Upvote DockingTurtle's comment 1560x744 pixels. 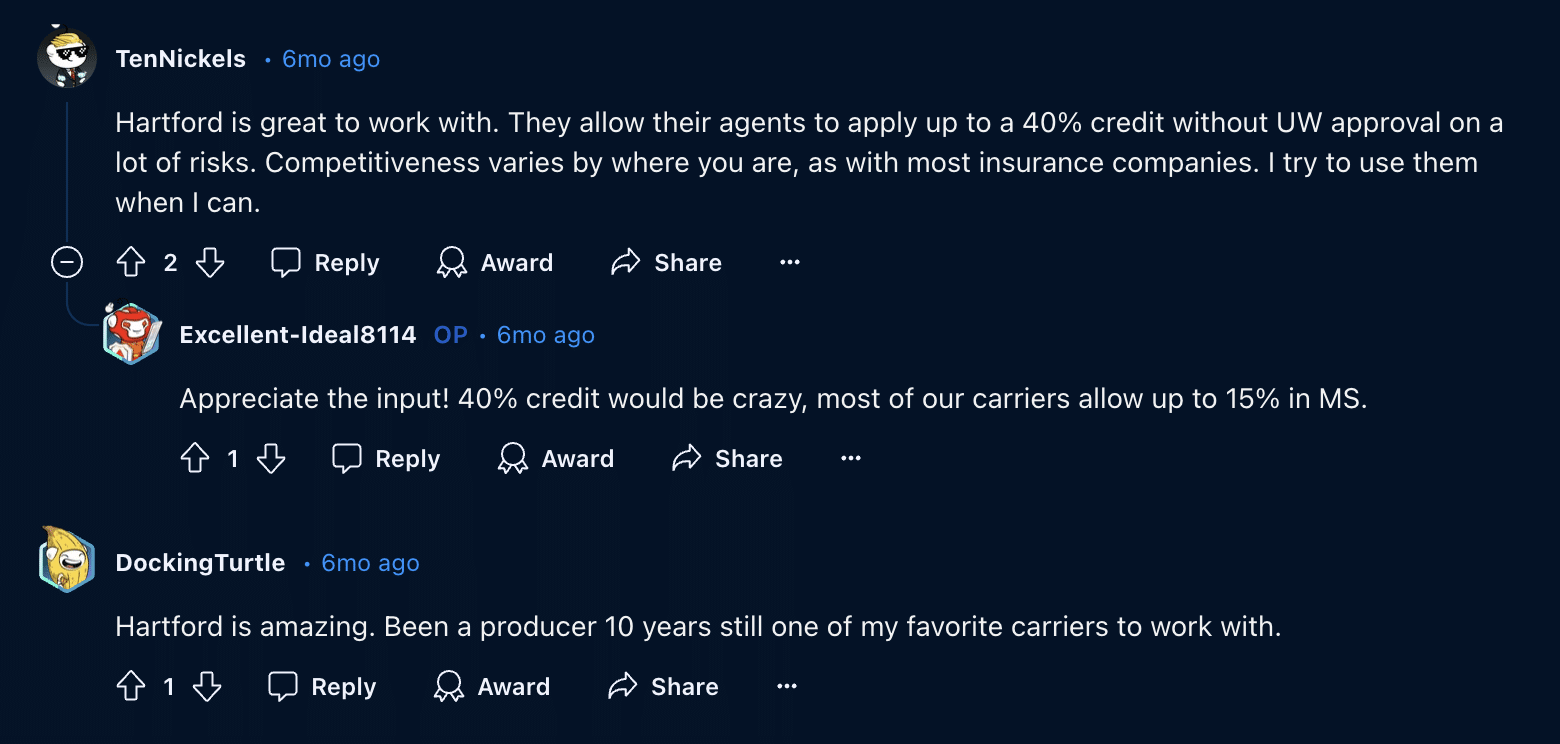click(131, 687)
